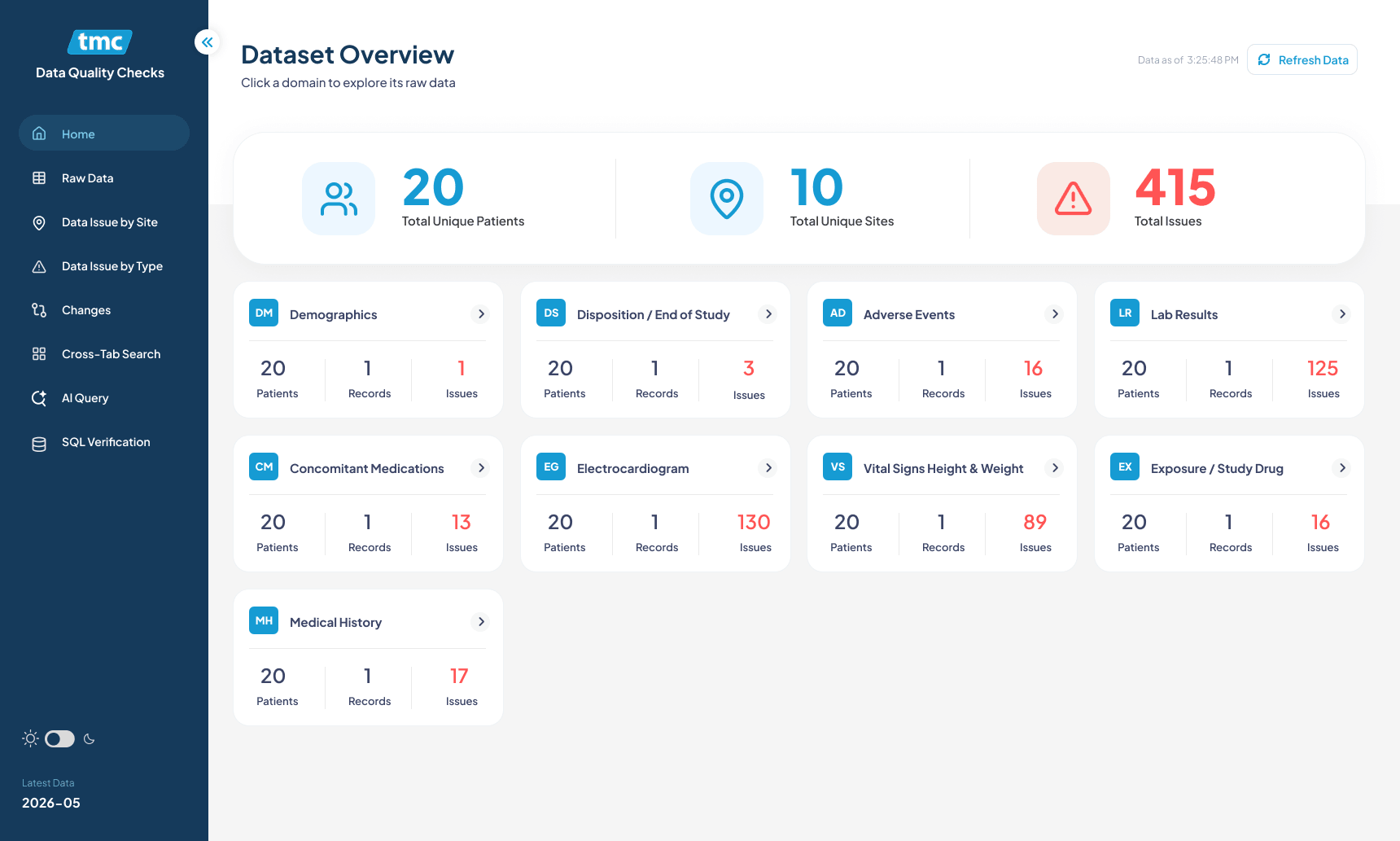Open the SQL Verification page
The width and height of the screenshot is (1400, 841).
tap(104, 442)
